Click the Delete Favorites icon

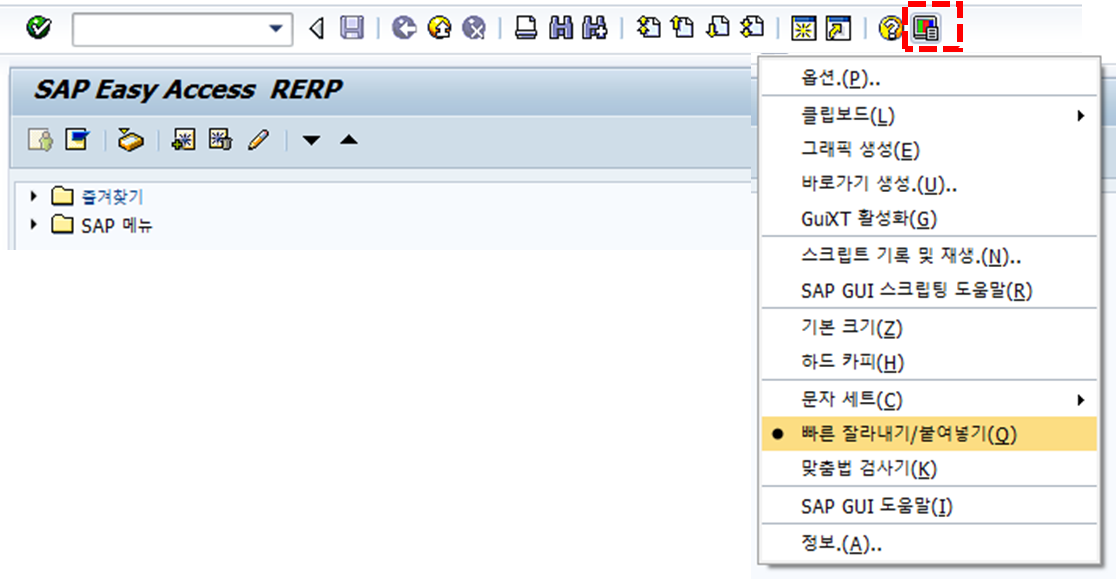coord(221,139)
